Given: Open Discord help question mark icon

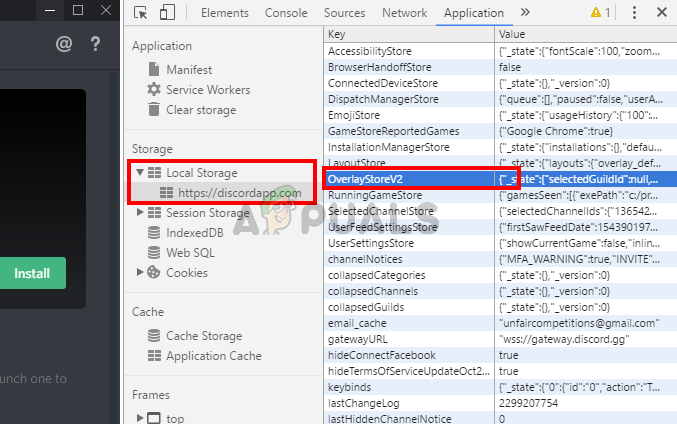Looking at the screenshot, I should tap(95, 44).
